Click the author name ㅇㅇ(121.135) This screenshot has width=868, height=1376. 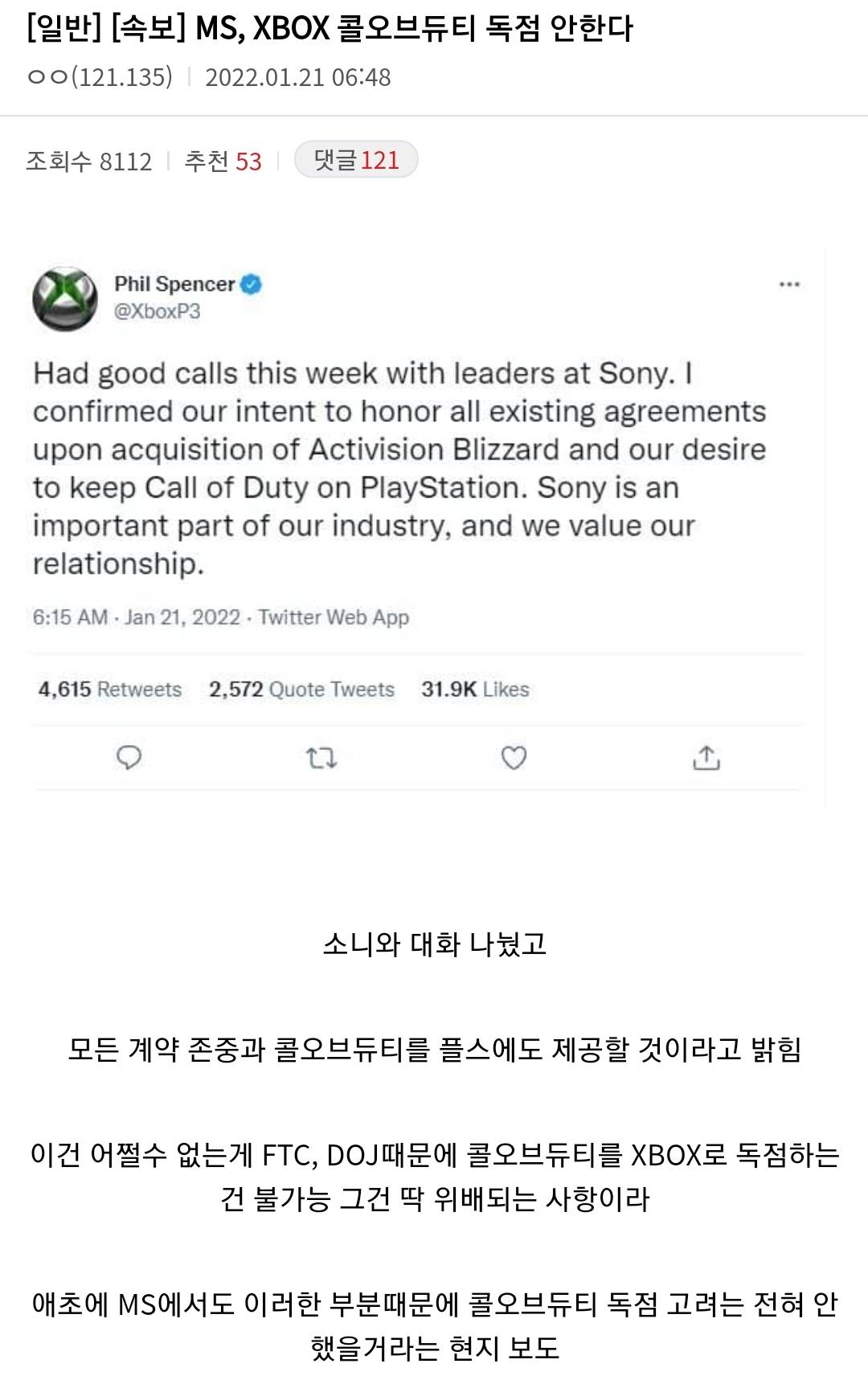(x=100, y=77)
